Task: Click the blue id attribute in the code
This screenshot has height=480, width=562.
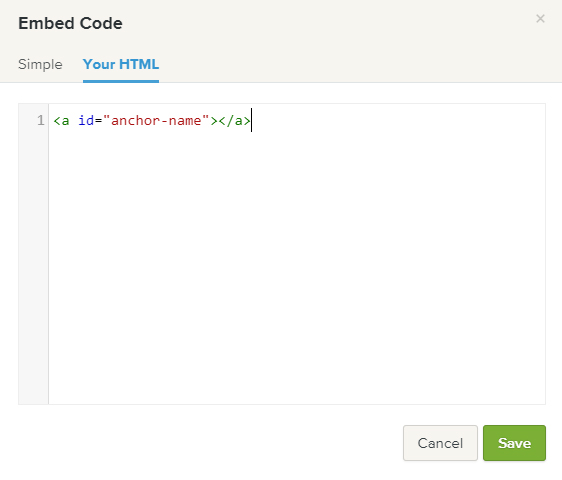Action: coord(86,120)
